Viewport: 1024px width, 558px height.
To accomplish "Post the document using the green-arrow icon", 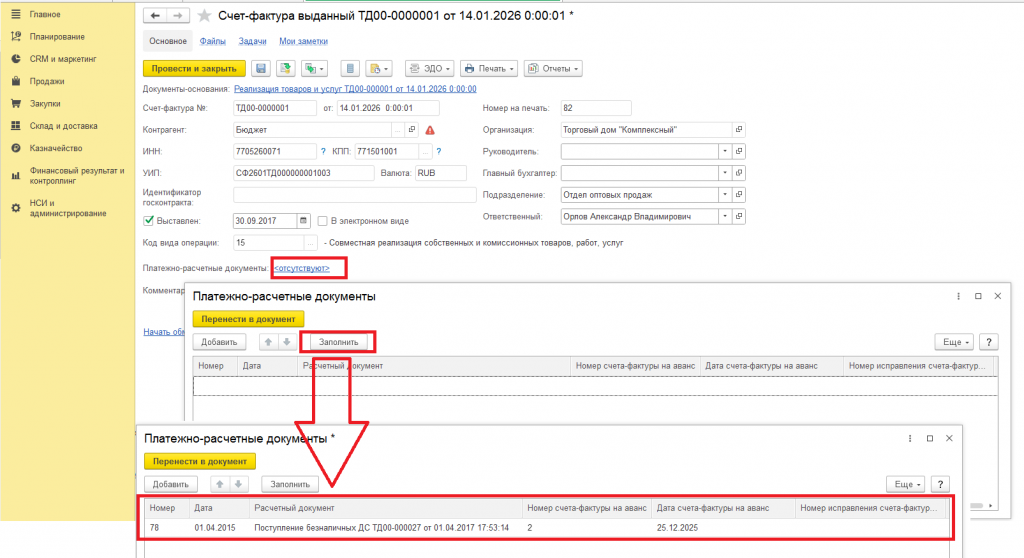I will [285, 69].
